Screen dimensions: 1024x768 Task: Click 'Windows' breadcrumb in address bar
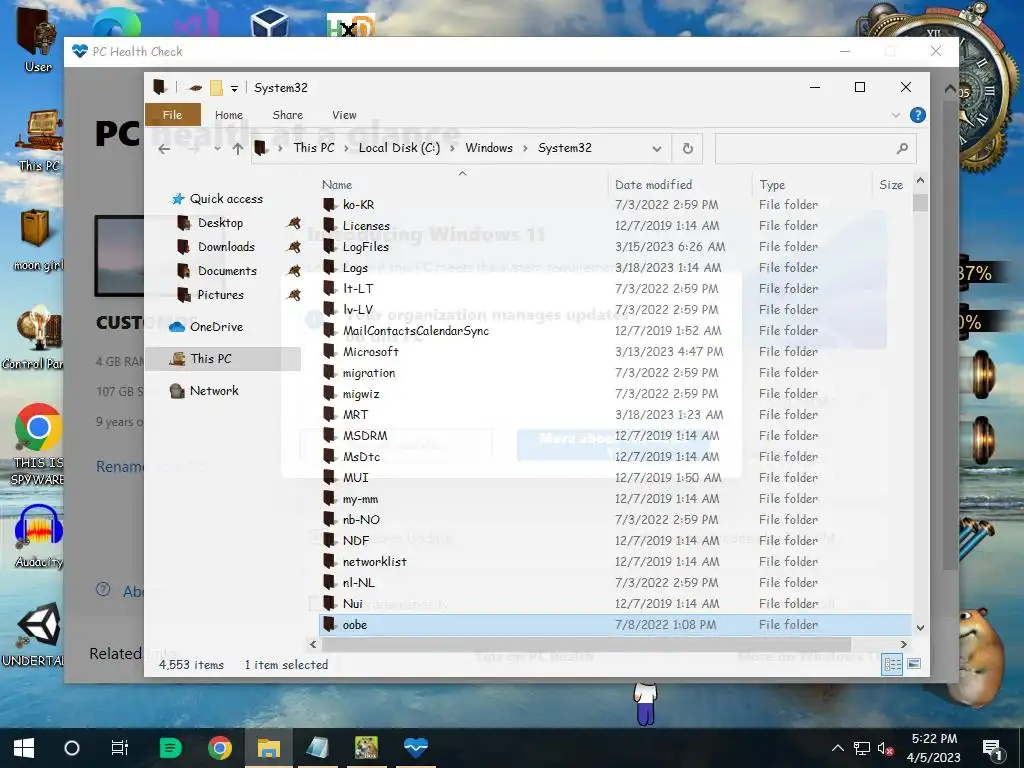[488, 148]
